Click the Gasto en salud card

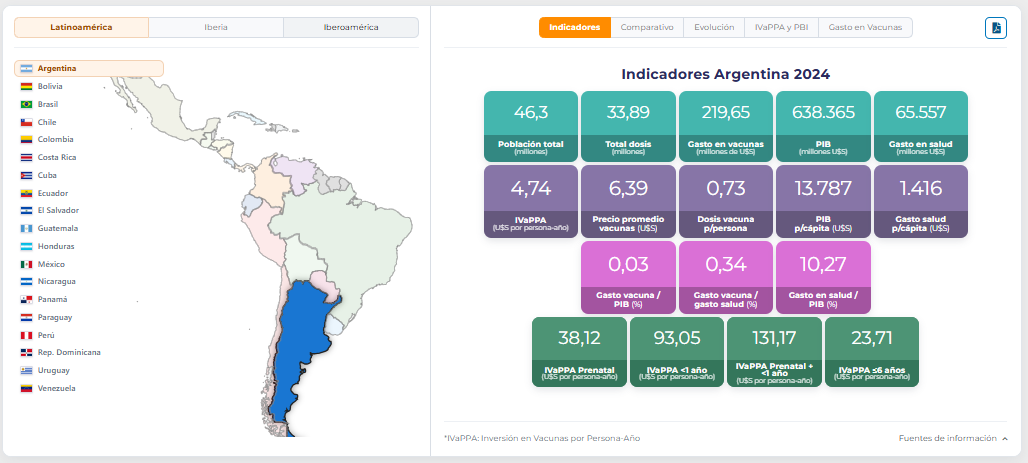[x=920, y=127]
